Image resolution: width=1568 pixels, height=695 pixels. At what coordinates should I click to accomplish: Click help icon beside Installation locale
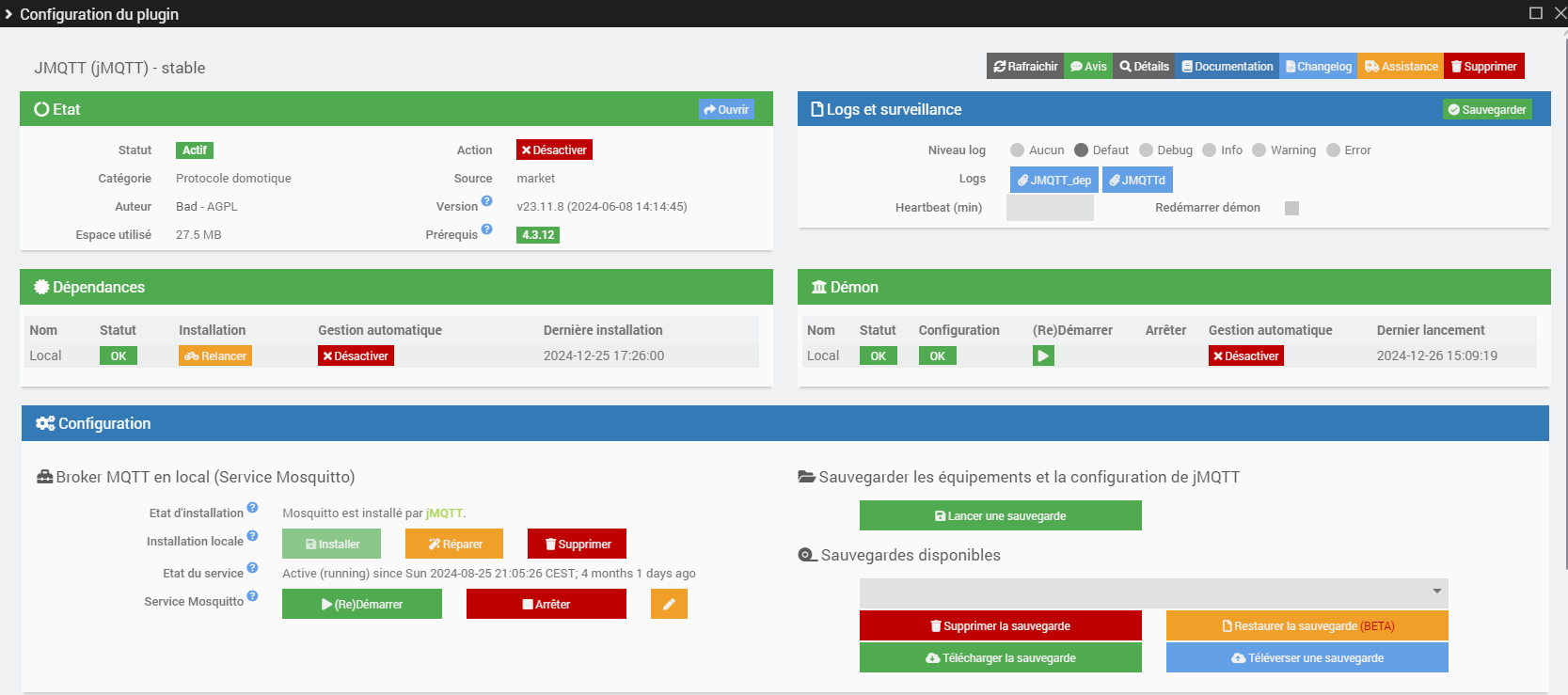pyautogui.click(x=252, y=535)
